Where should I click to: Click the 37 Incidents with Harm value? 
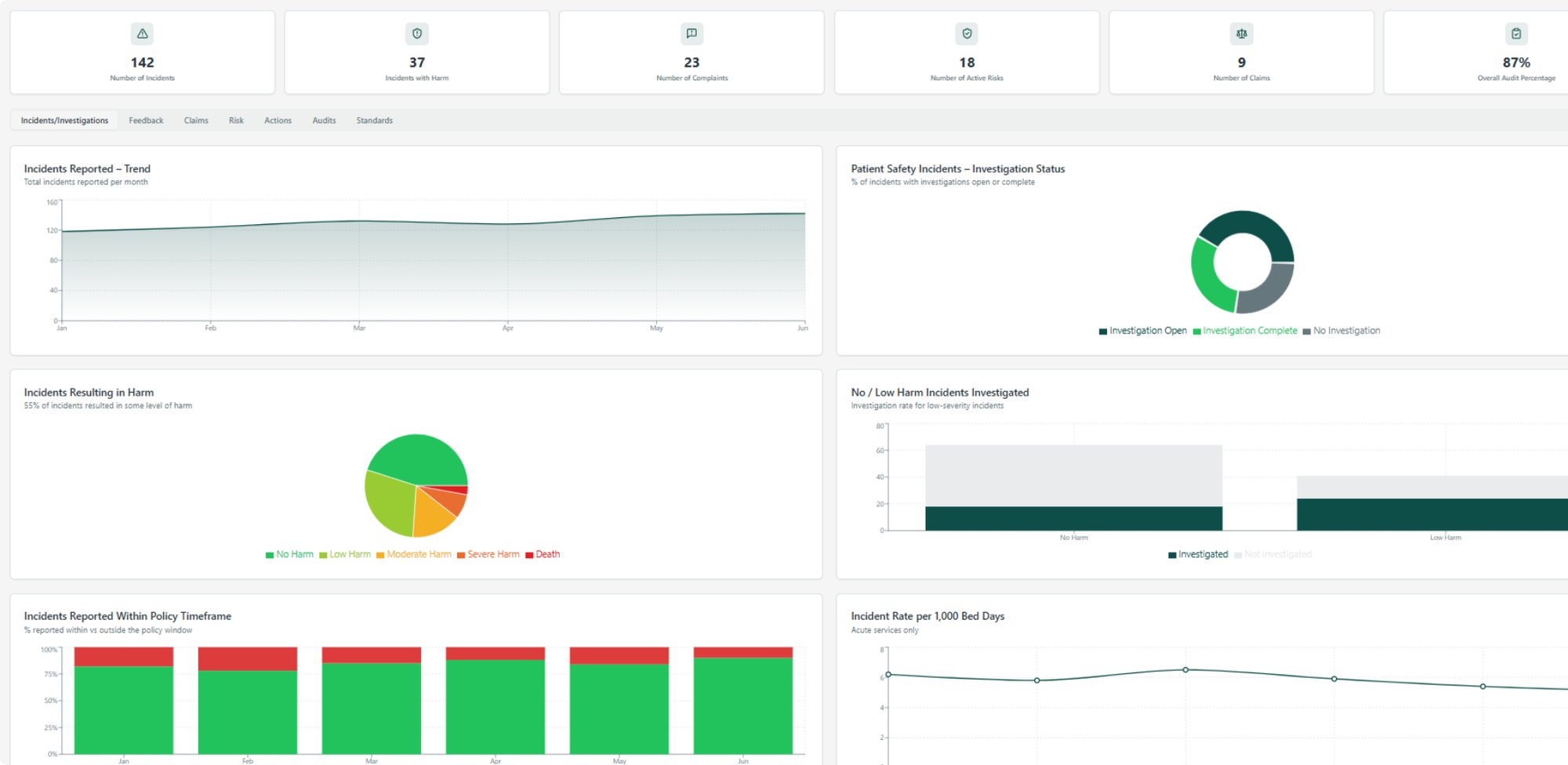coord(417,63)
